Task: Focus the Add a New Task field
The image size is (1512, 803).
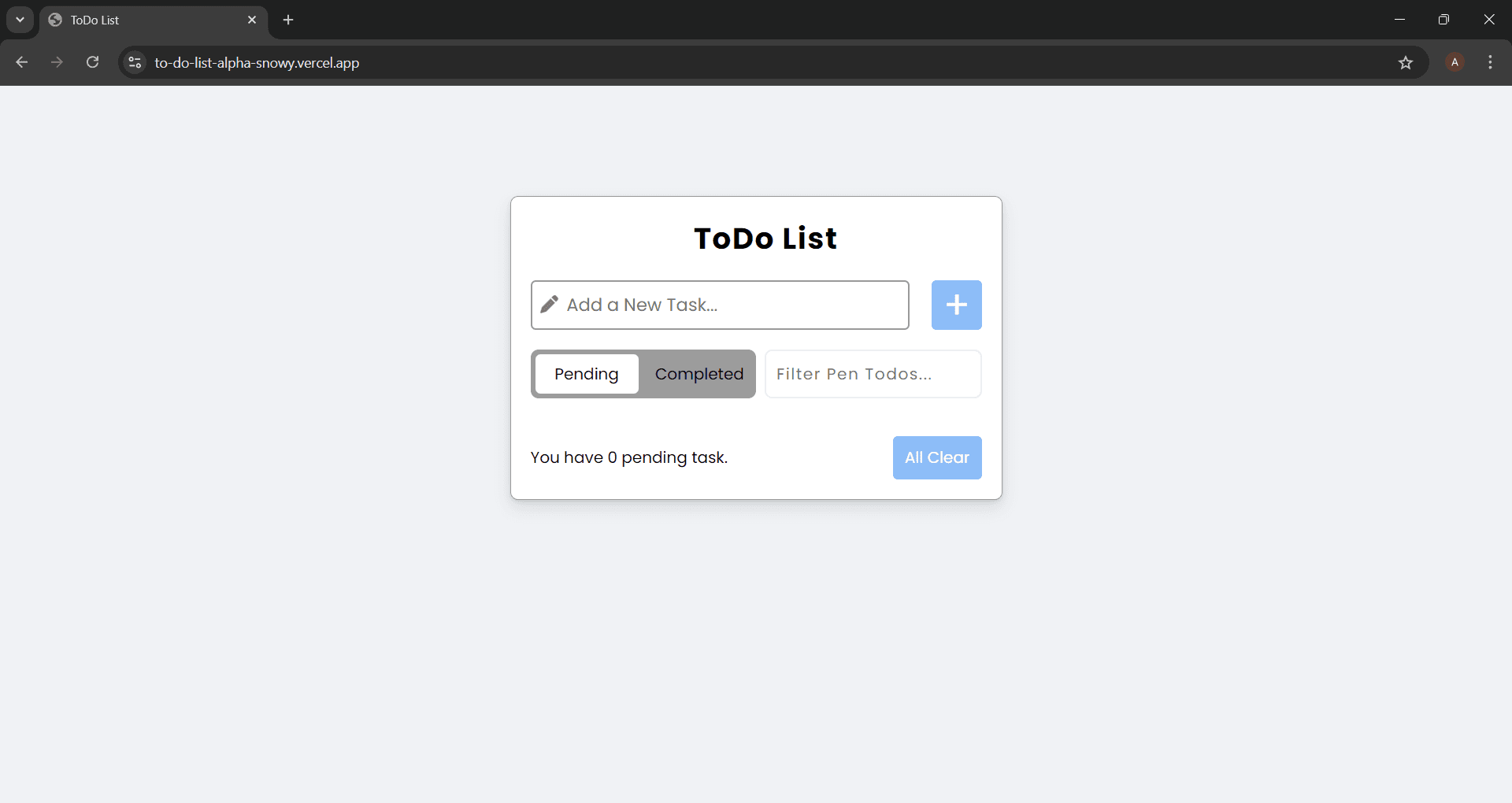Action: pos(732,305)
